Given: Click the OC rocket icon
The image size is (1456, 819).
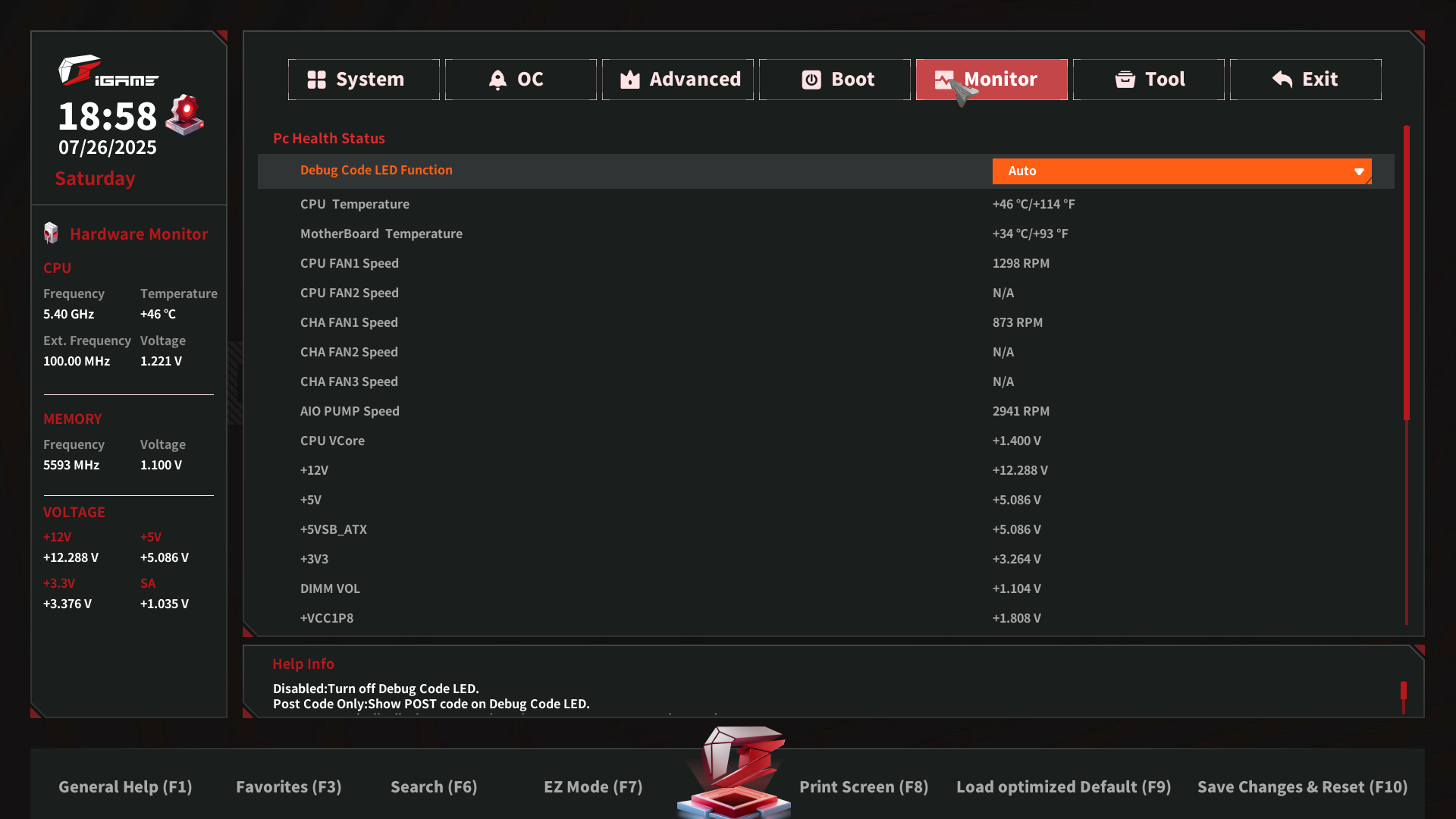Looking at the screenshot, I should tap(497, 80).
